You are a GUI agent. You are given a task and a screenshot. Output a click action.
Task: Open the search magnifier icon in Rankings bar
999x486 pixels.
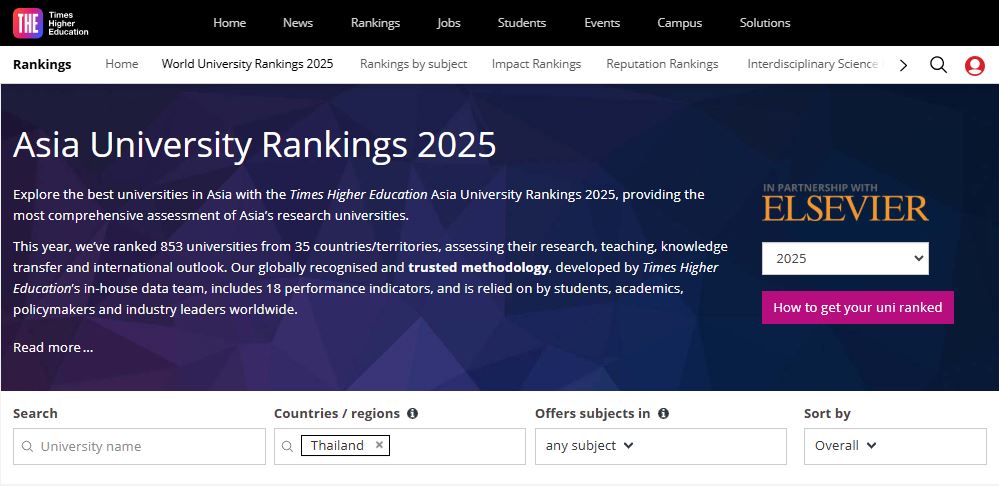coord(938,64)
